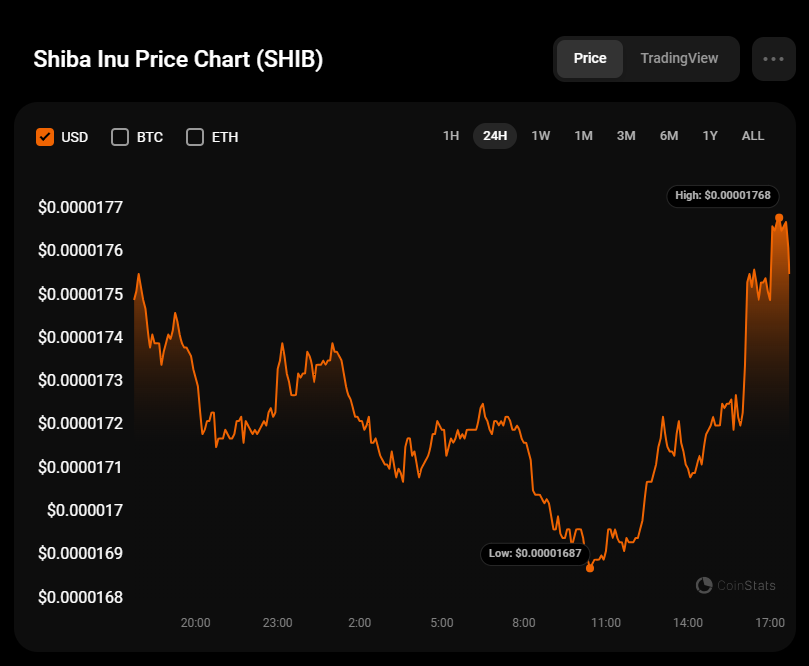Click the Shiba Inu Price Chart heading
Screen dimensions: 809x666
click(178, 59)
